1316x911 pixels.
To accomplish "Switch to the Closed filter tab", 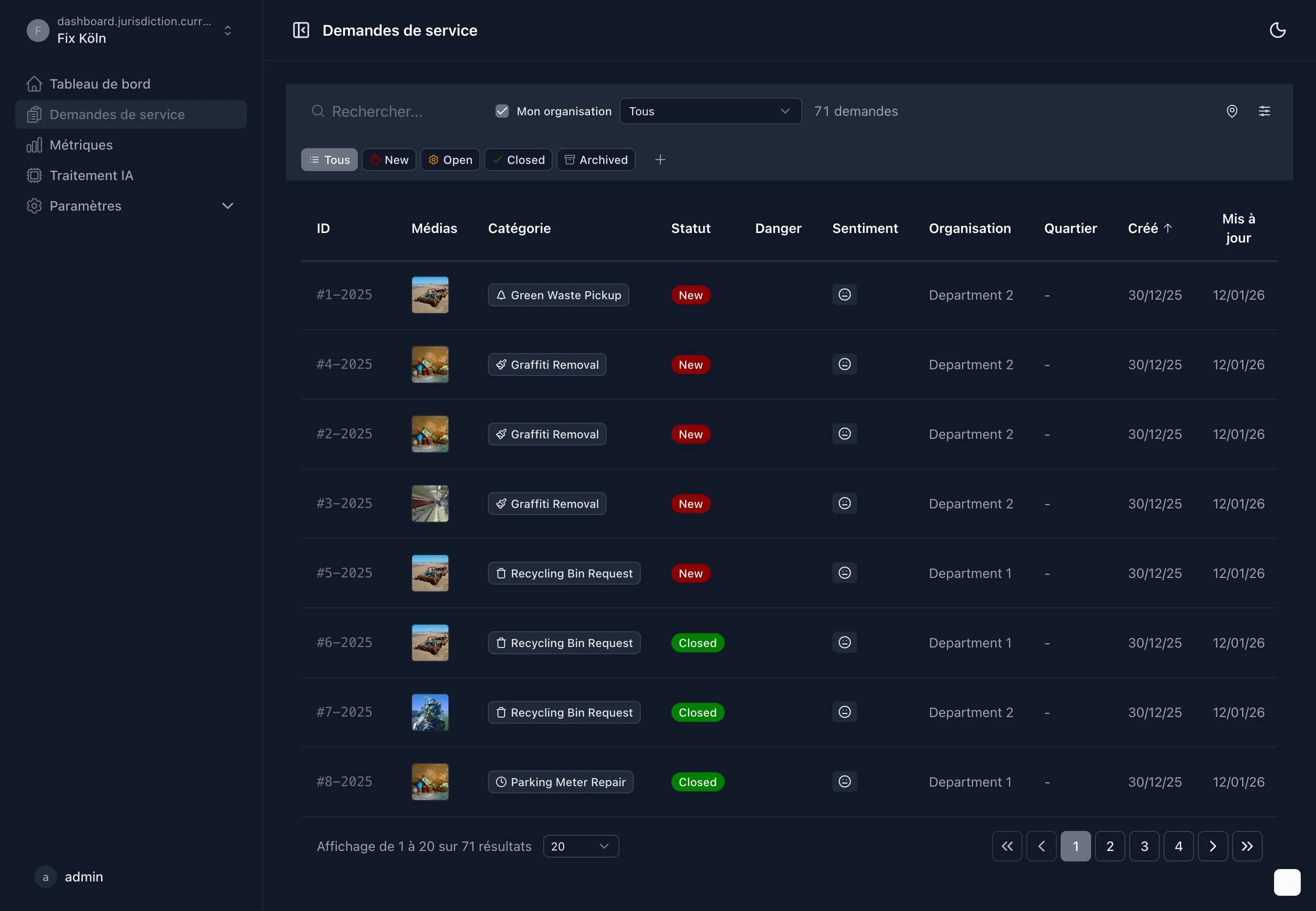I will (x=517, y=160).
